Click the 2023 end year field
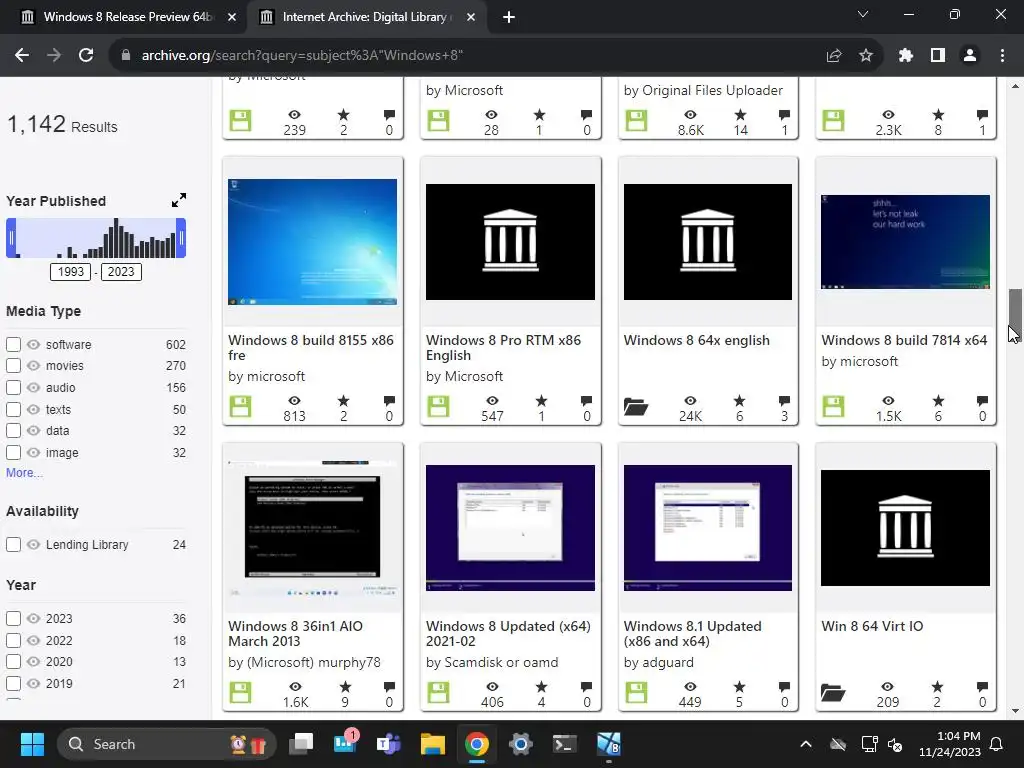This screenshot has height=768, width=1024. click(121, 272)
